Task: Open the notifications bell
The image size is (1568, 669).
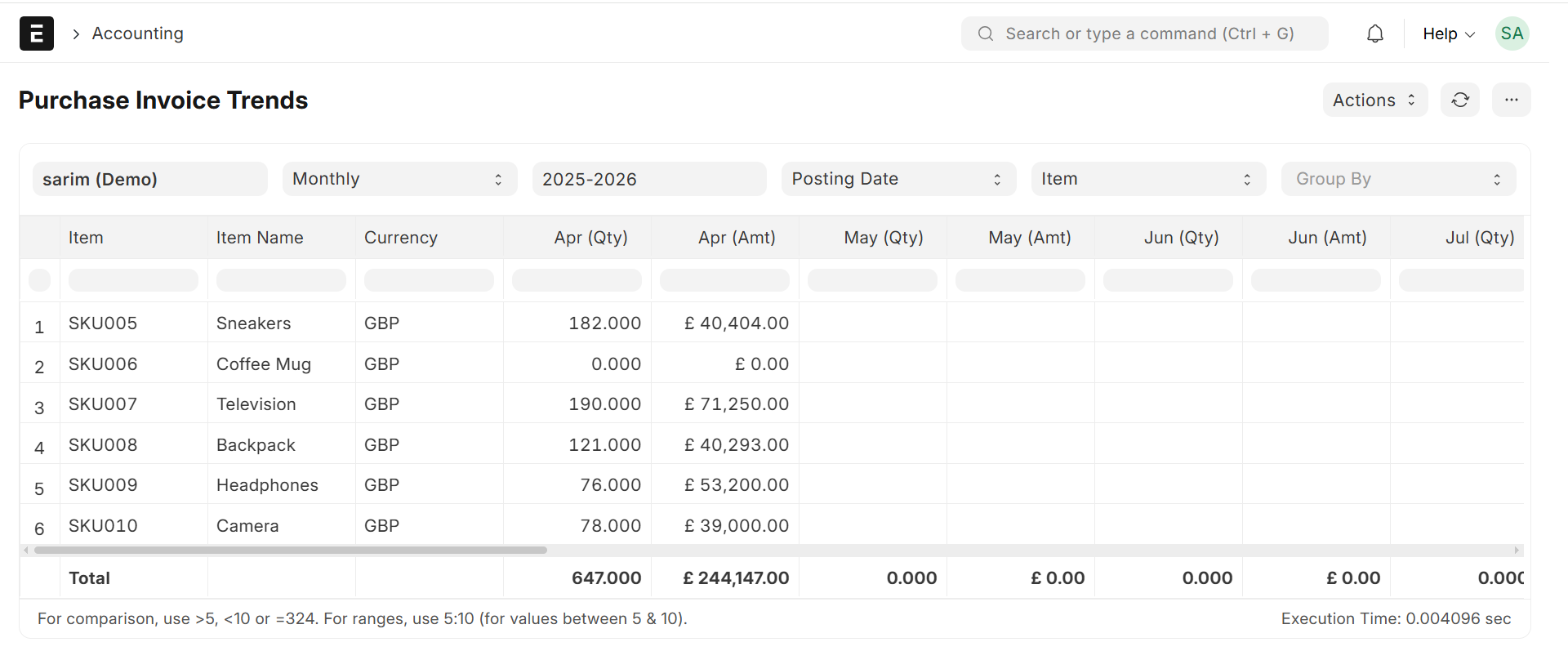Action: pyautogui.click(x=1375, y=33)
